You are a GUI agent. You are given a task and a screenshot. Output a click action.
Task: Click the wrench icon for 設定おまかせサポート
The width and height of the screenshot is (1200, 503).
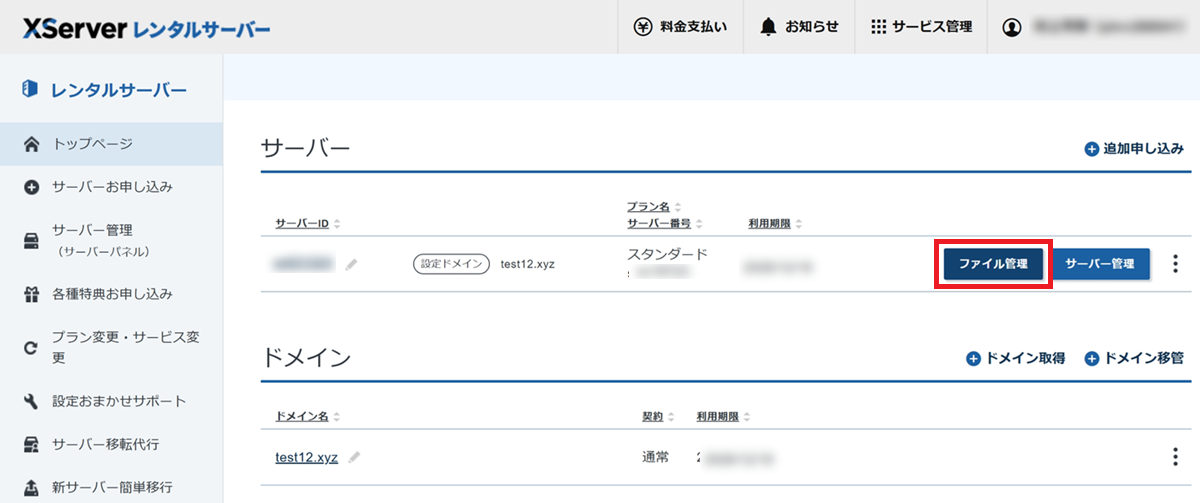pos(31,401)
